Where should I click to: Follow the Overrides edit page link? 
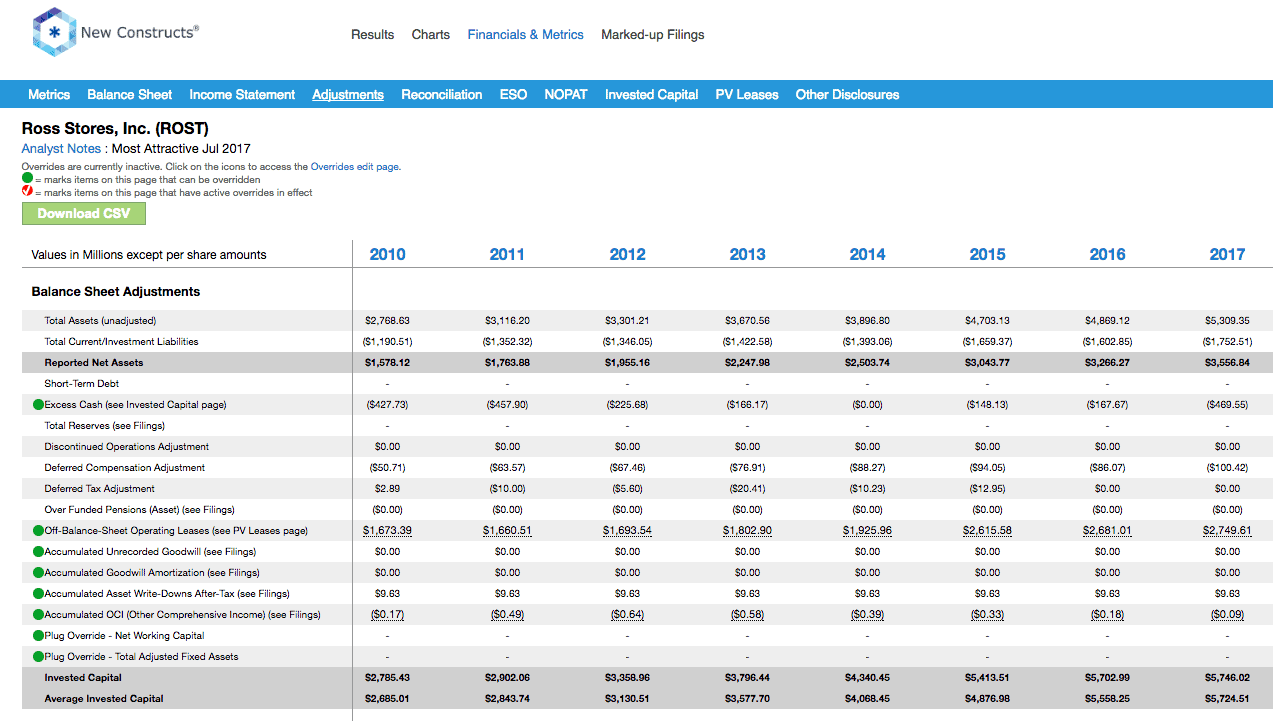pyautogui.click(x=355, y=167)
